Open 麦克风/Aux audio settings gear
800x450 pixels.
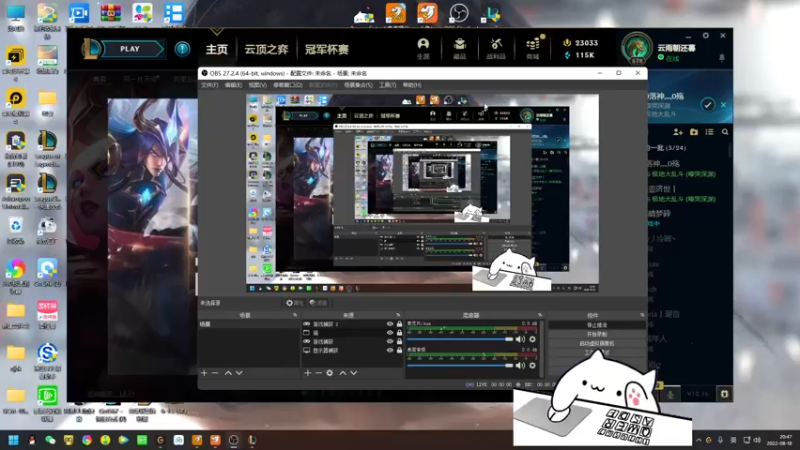(x=533, y=339)
